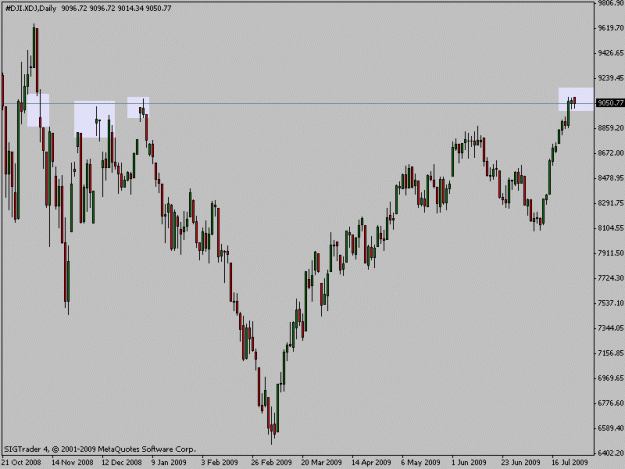
Task: Click the OHLC values '9096.72 9096.72 9014.34 9050.77'
Action: [x=116, y=8]
